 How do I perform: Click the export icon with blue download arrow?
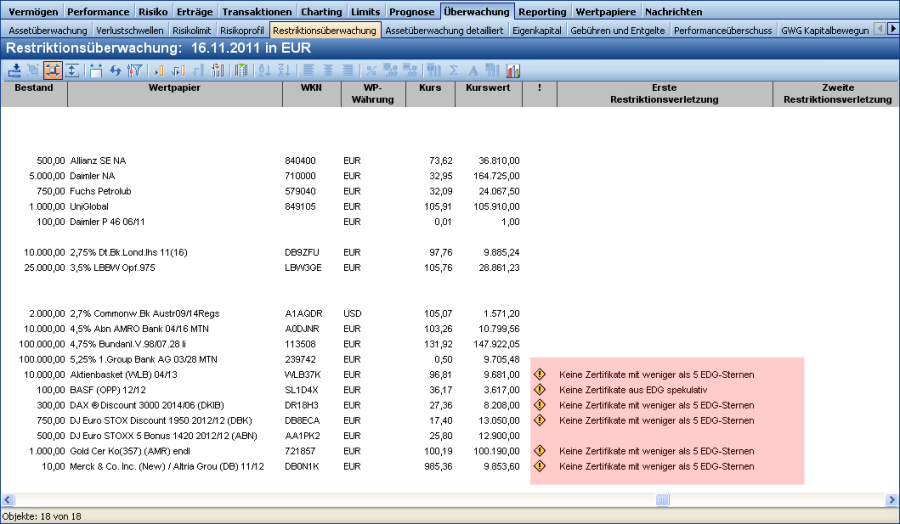(x=15, y=70)
